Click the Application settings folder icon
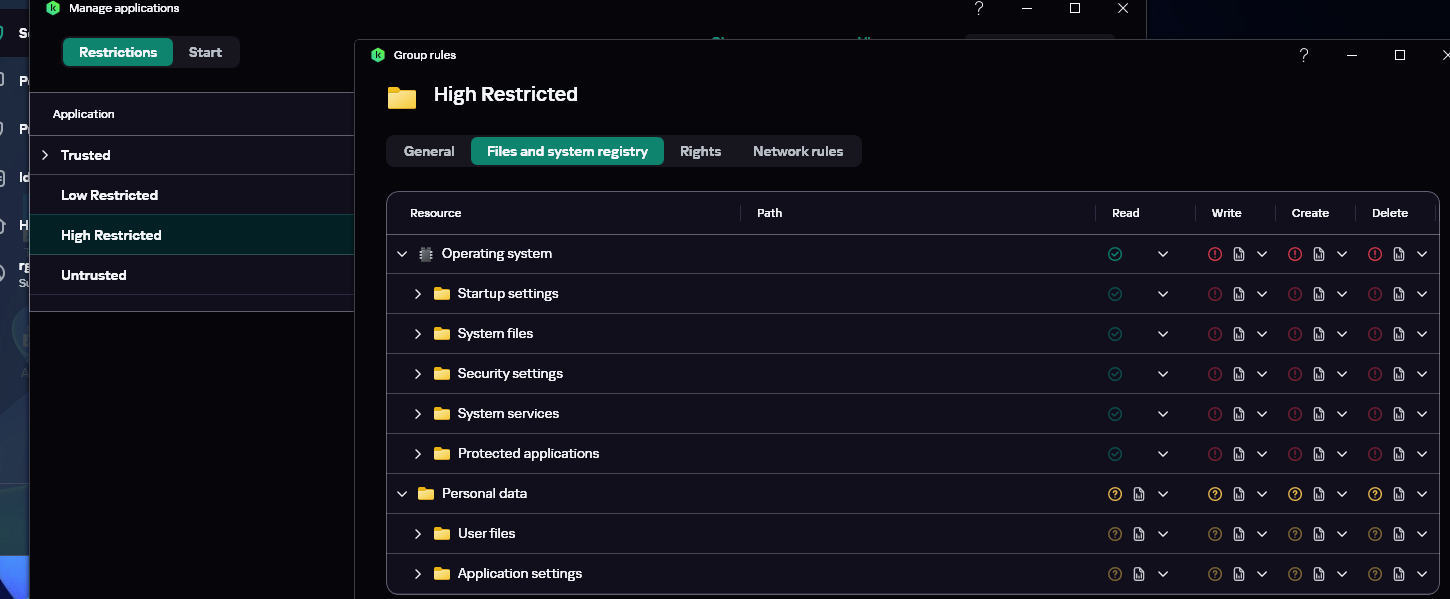Viewport: 1450px width, 599px height. click(442, 574)
